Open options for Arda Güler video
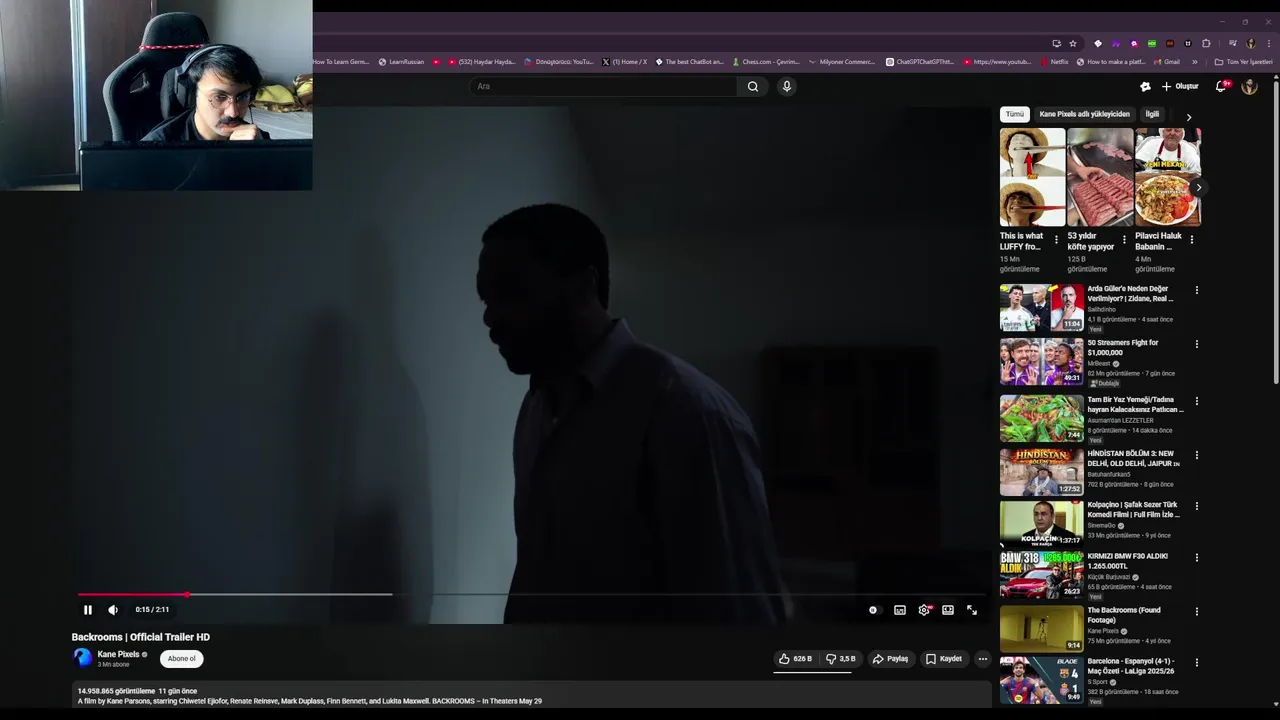Screen dimensions: 1280x720 (x=1196, y=291)
